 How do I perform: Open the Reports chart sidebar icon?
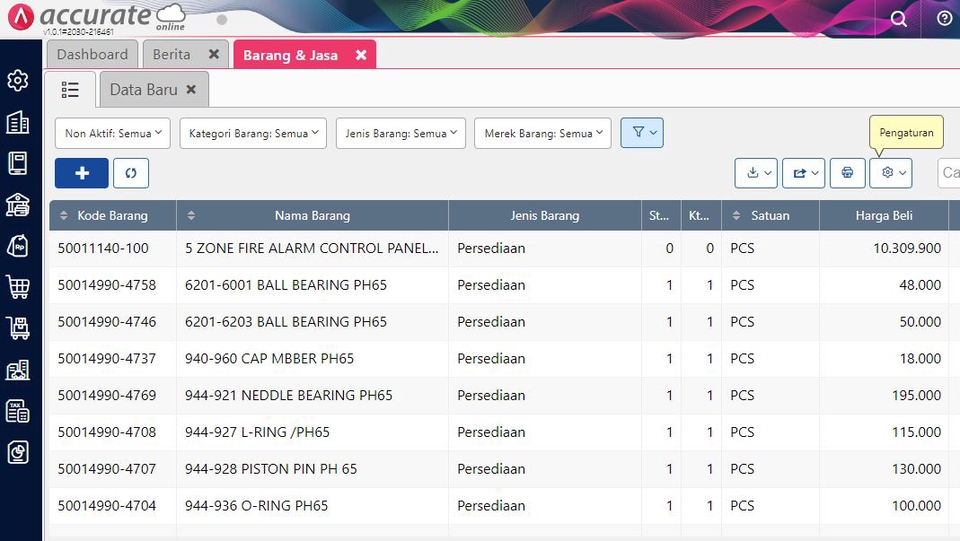[18, 452]
